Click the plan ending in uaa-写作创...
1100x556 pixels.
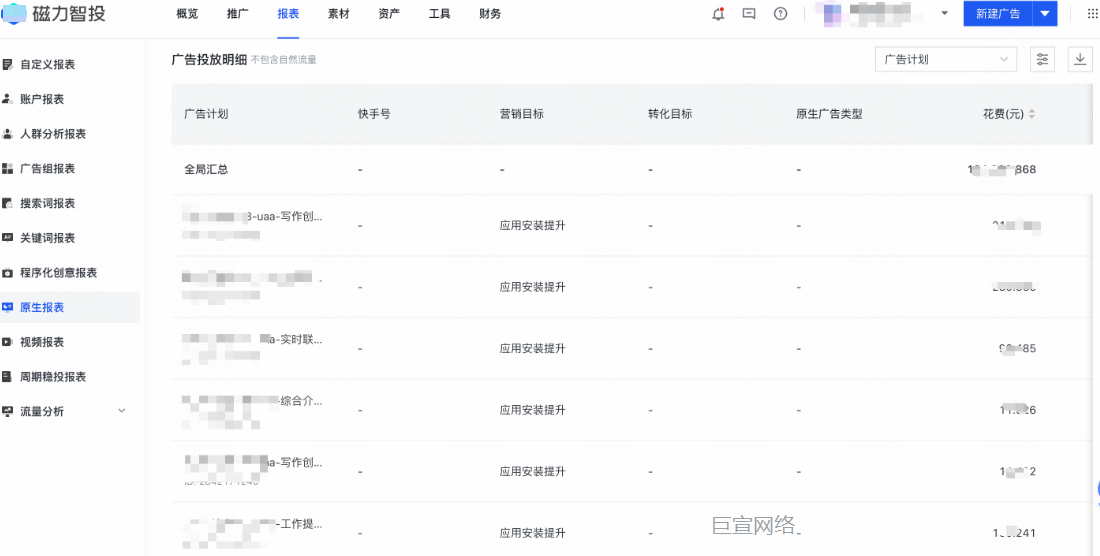(253, 217)
